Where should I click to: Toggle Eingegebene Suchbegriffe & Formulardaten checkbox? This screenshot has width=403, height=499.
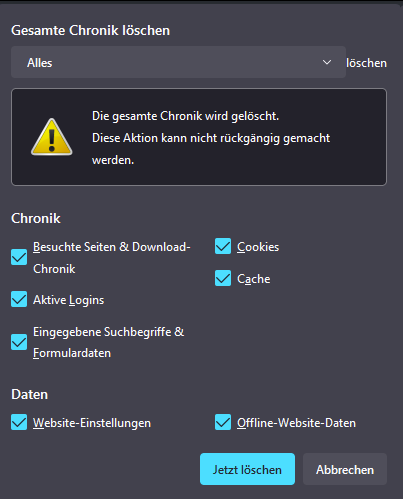(x=19, y=342)
